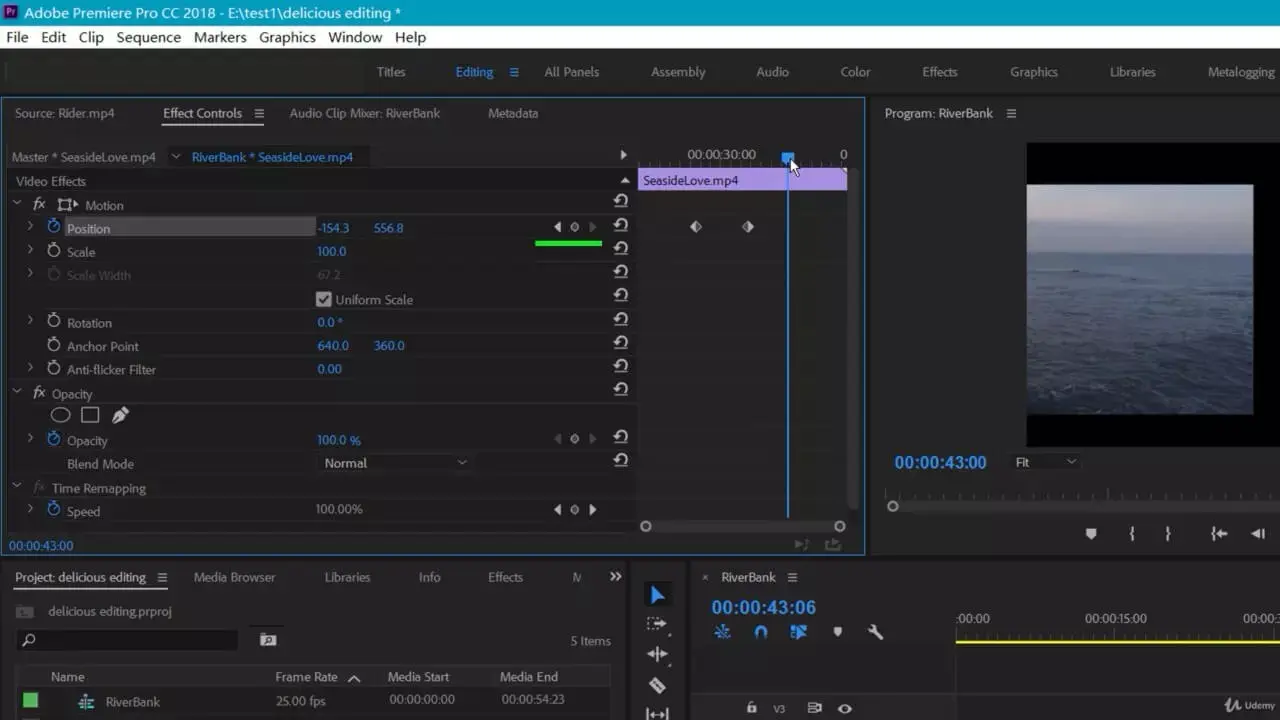Open the Program: RiverBank panel menu
Screen dimensions: 1280x720
point(1011,113)
